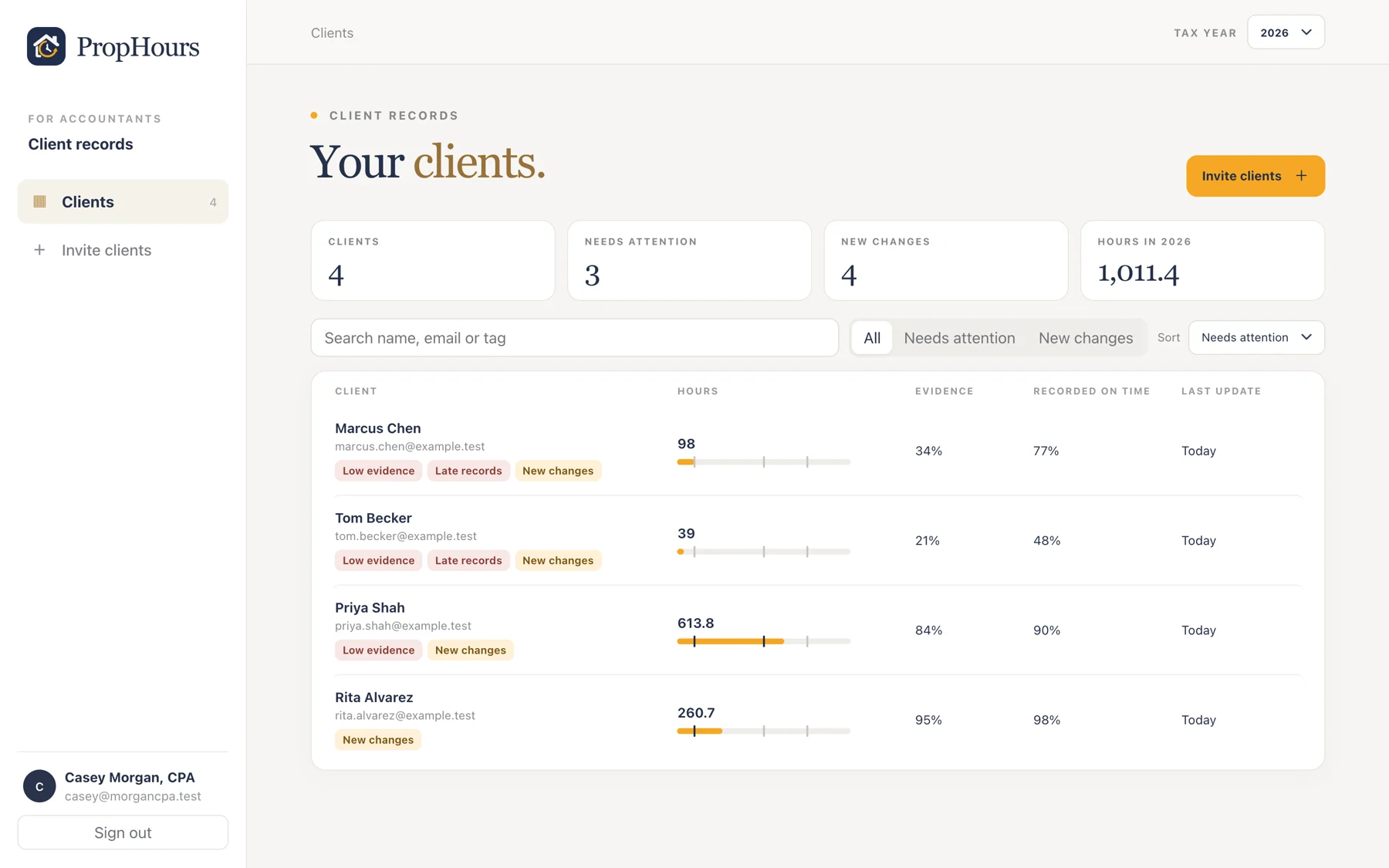Screen dimensions: 1389x868
Task: Click Rita Alvarez's hours progress bar
Action: pos(763,731)
